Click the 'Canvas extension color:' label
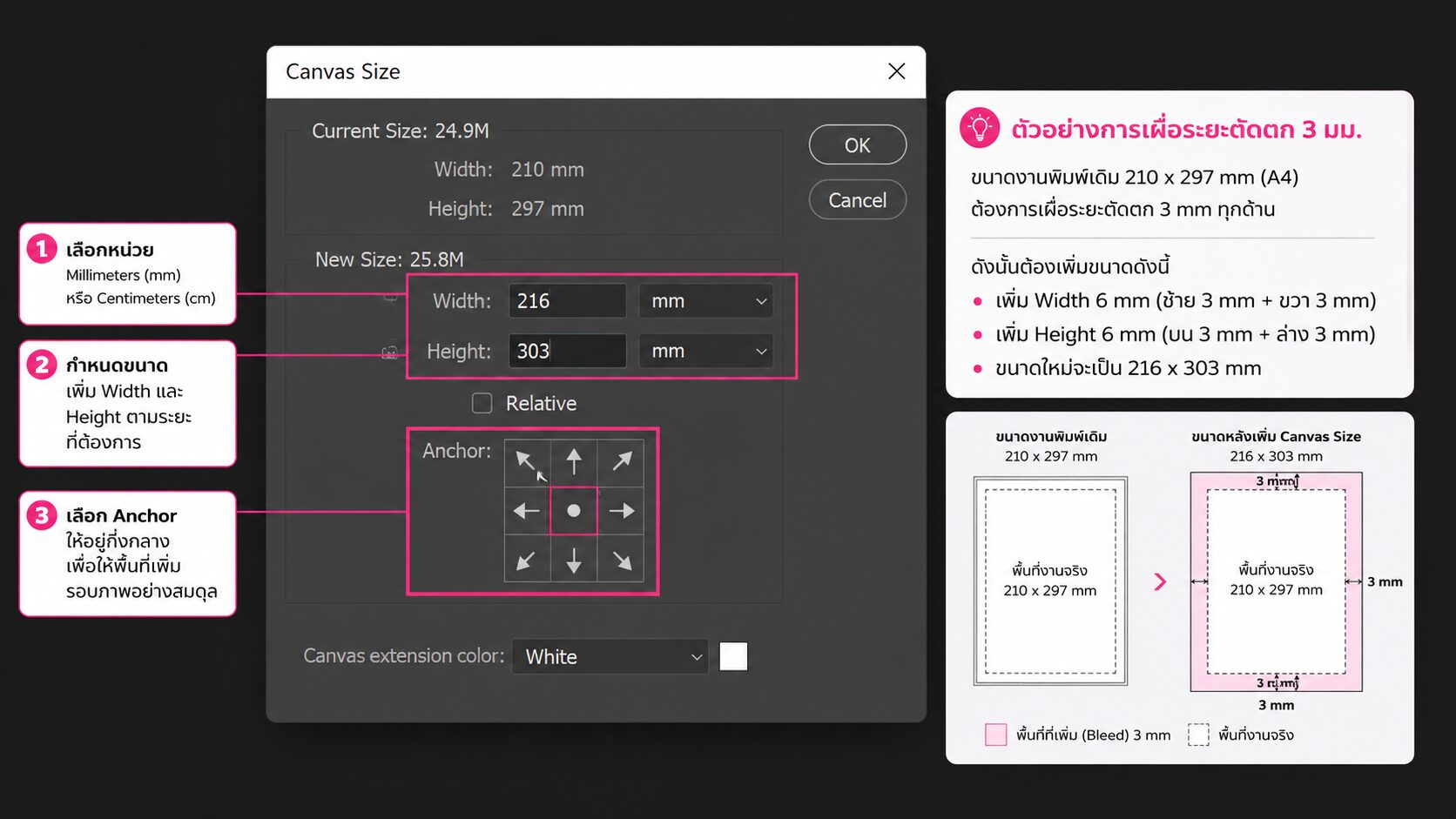1456x819 pixels. point(404,655)
